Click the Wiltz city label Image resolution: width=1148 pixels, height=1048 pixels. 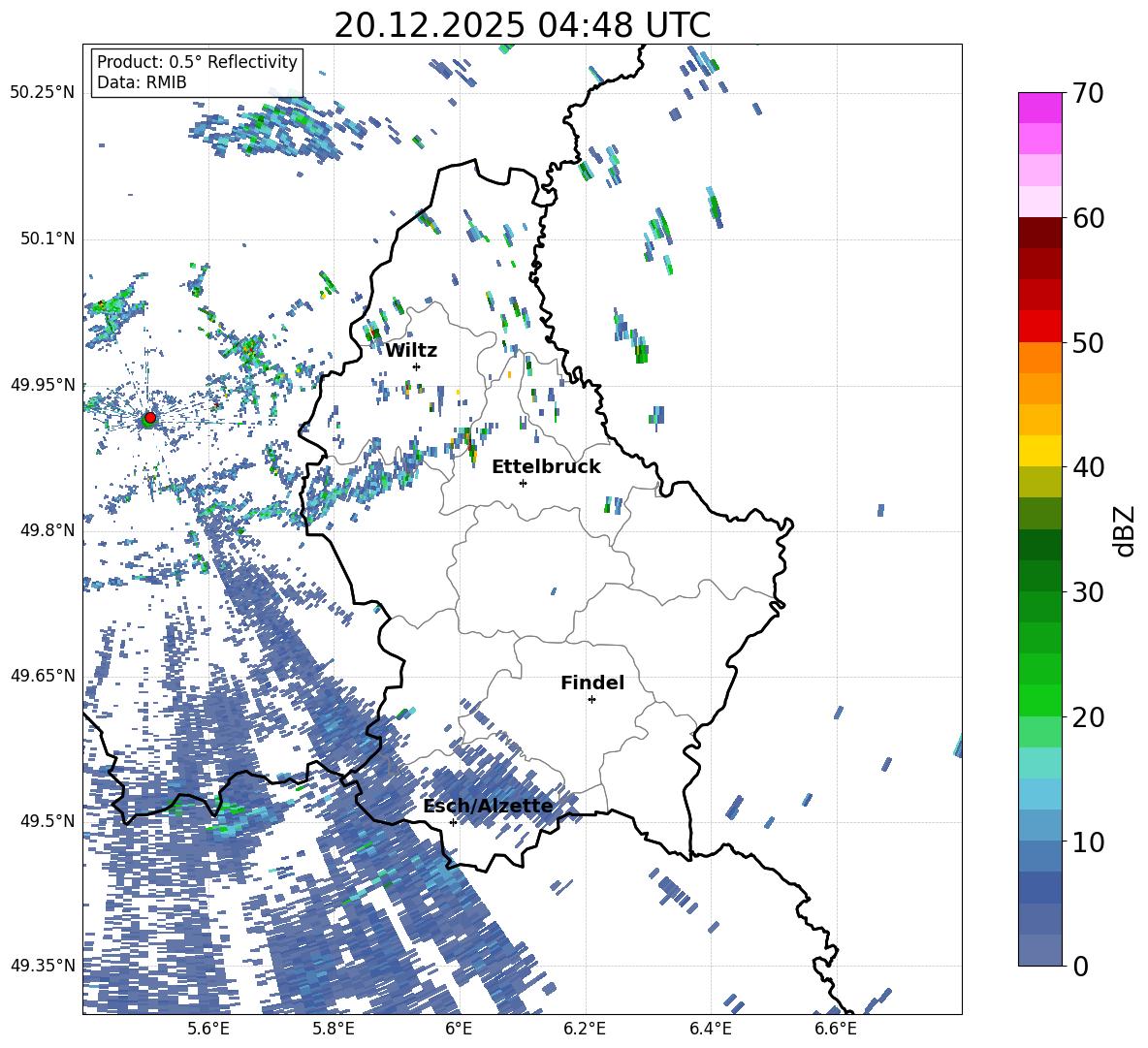tap(411, 351)
